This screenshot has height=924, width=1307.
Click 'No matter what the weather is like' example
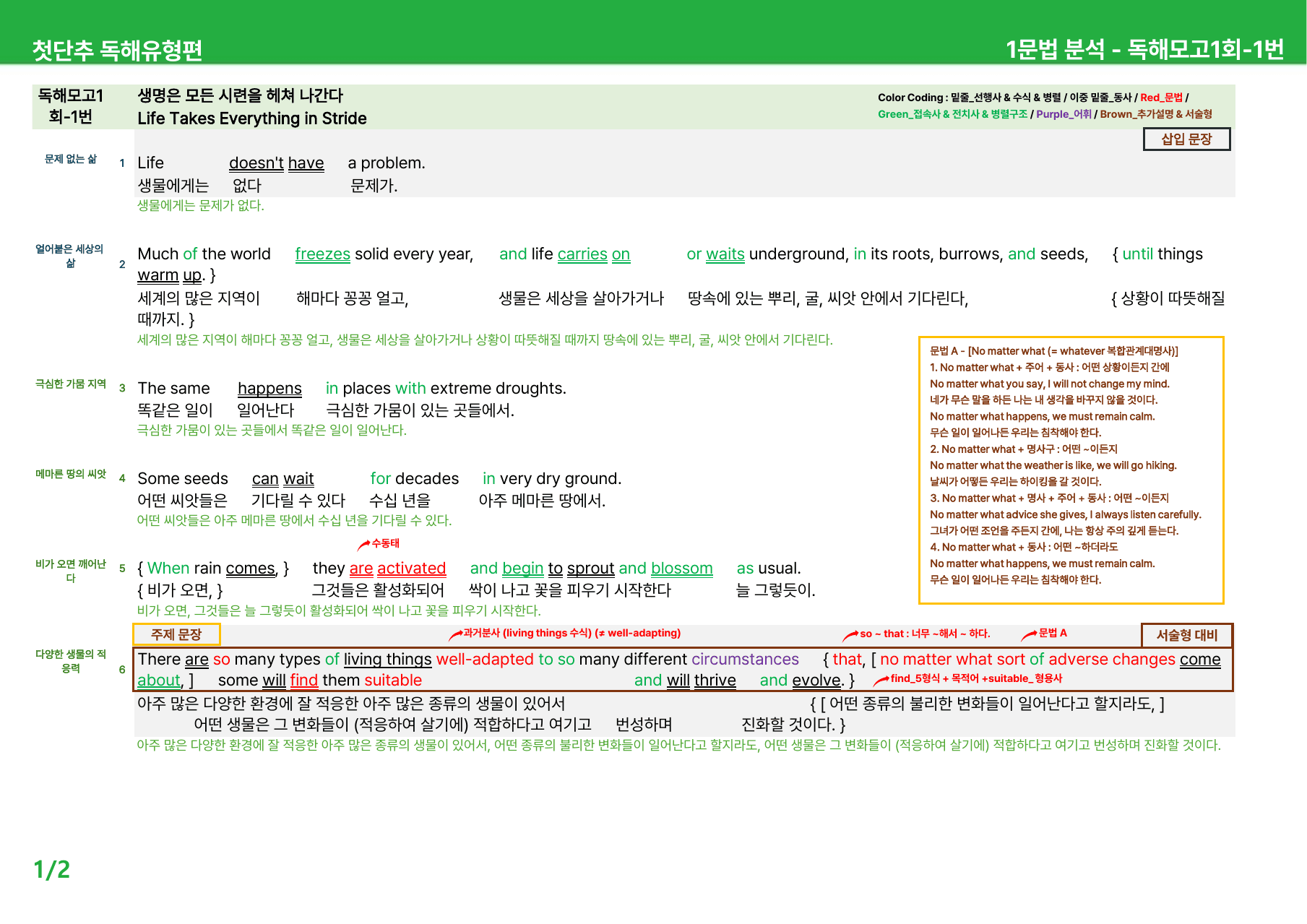(x=1053, y=466)
